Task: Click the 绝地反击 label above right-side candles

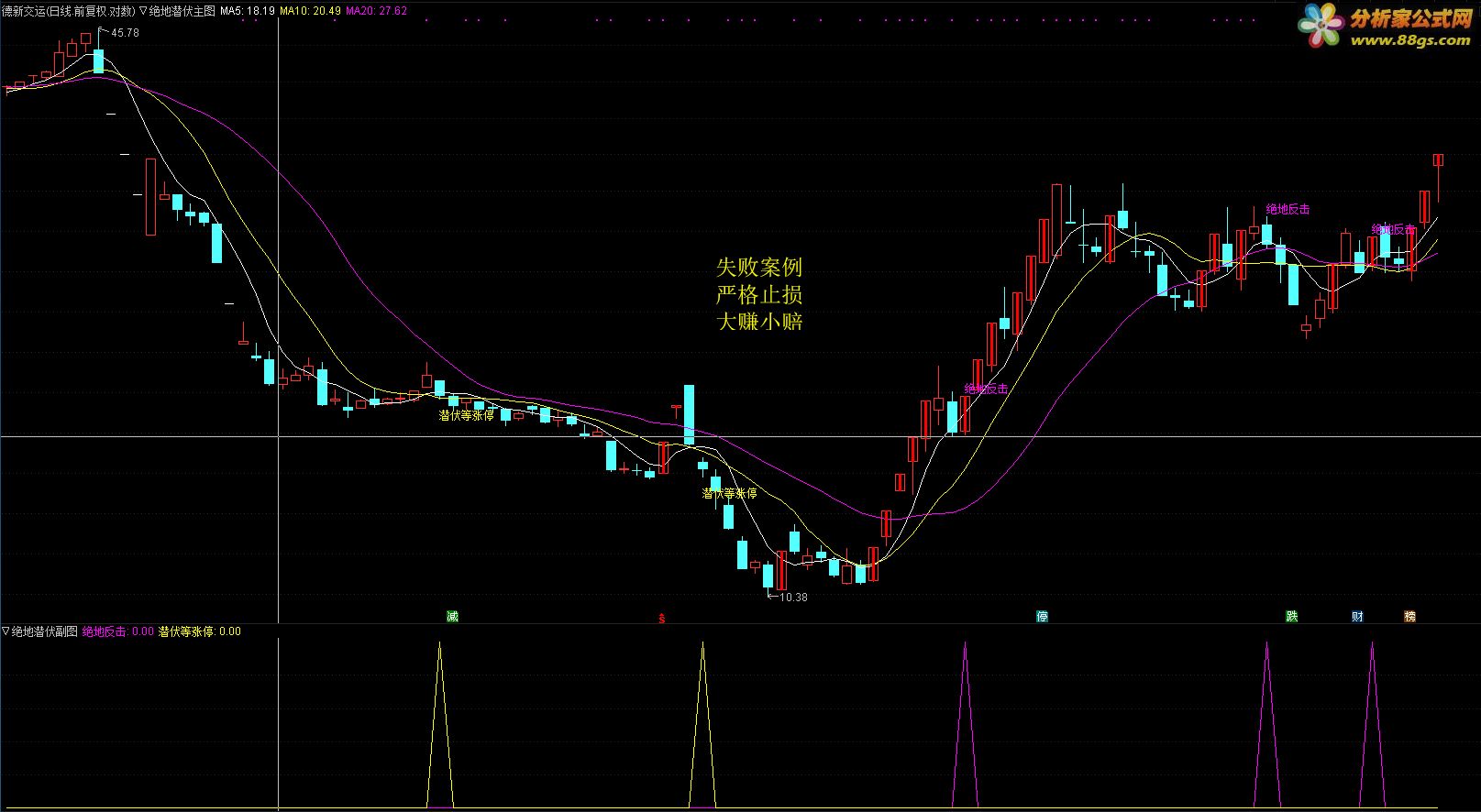Action: (1288, 209)
